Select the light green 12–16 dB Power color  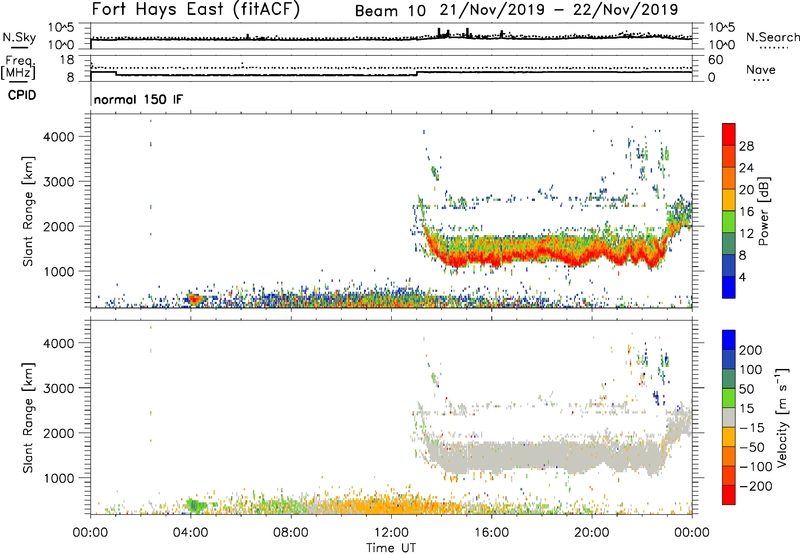click(x=729, y=221)
